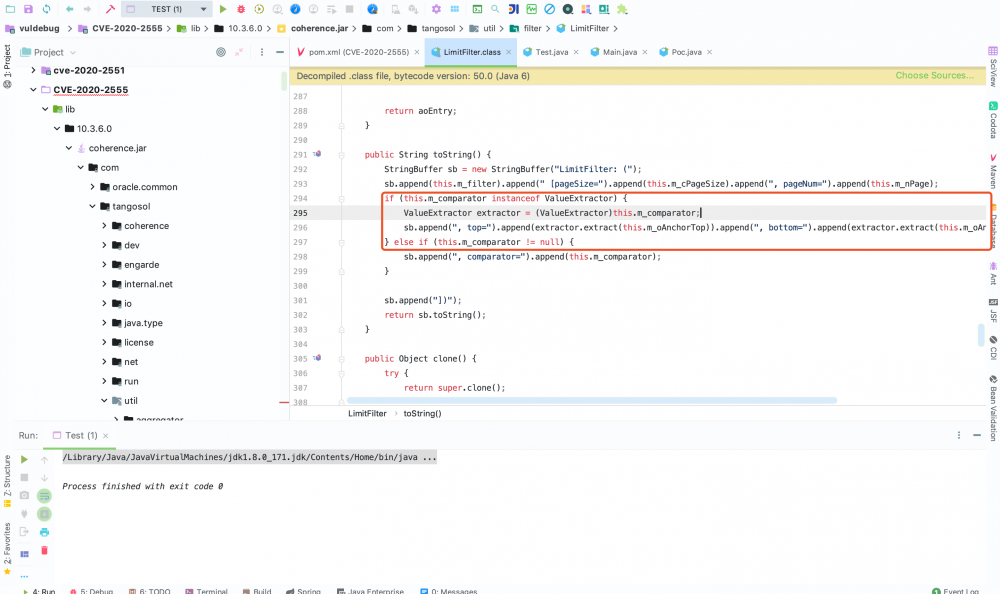Start debugging with the bug icon

(x=243, y=9)
